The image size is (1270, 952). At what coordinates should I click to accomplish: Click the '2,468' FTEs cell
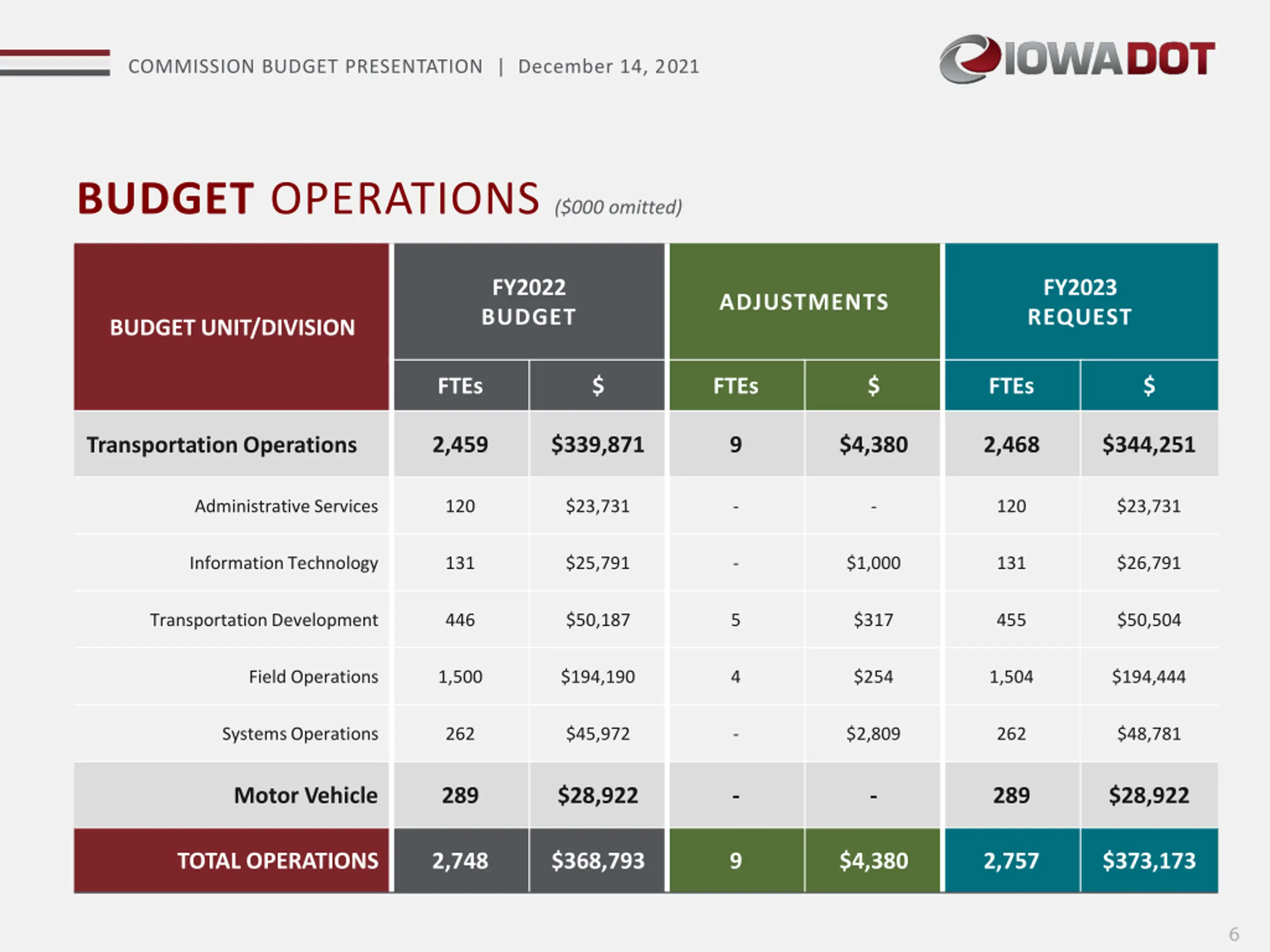point(1012,444)
